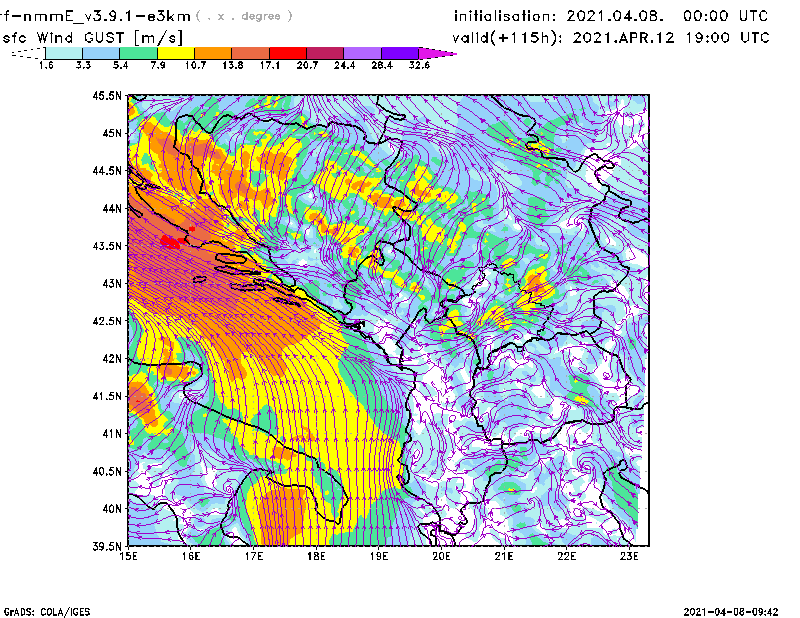
Task: Click the legend value 24.4
Action: click(x=344, y=65)
